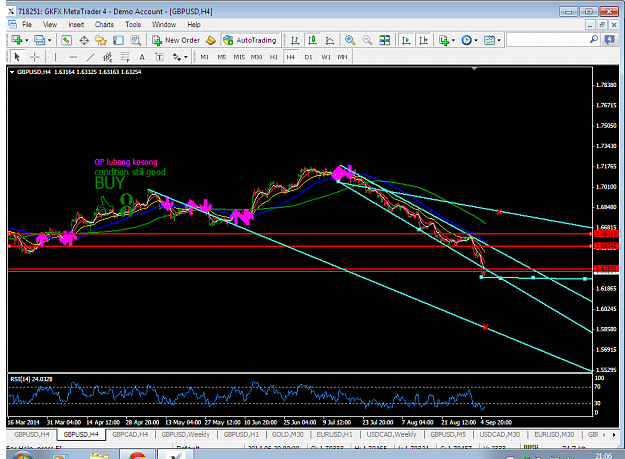
Task: Select the Horizontal Line drawing tool
Action: pyautogui.click(x=73, y=57)
